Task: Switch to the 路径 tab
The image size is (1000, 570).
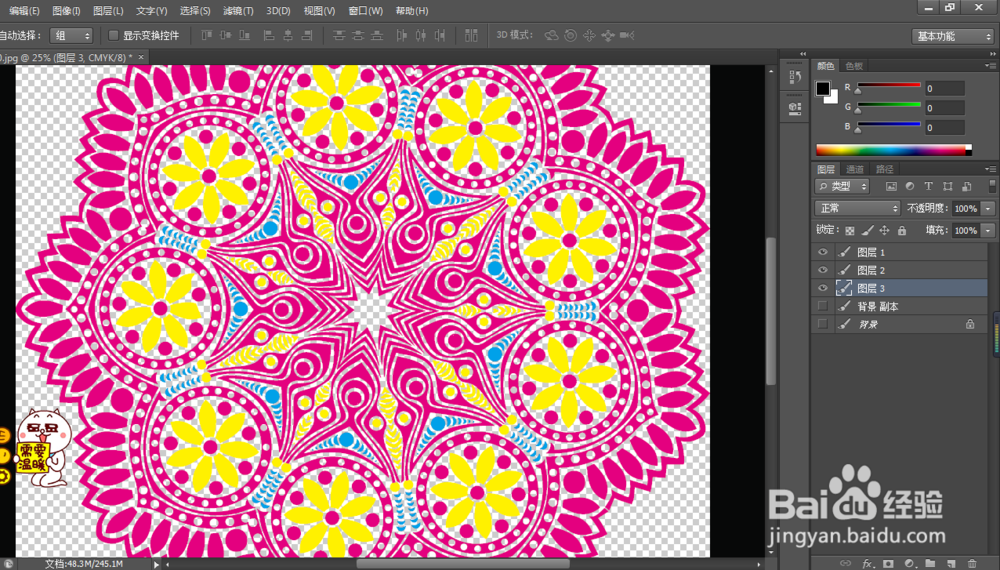Action: coord(885,169)
